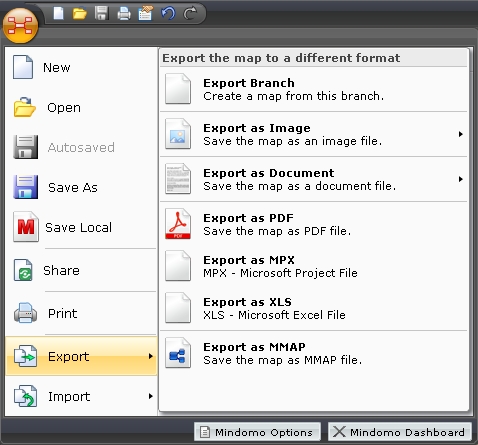Click the Export as Image title

(x=257, y=128)
